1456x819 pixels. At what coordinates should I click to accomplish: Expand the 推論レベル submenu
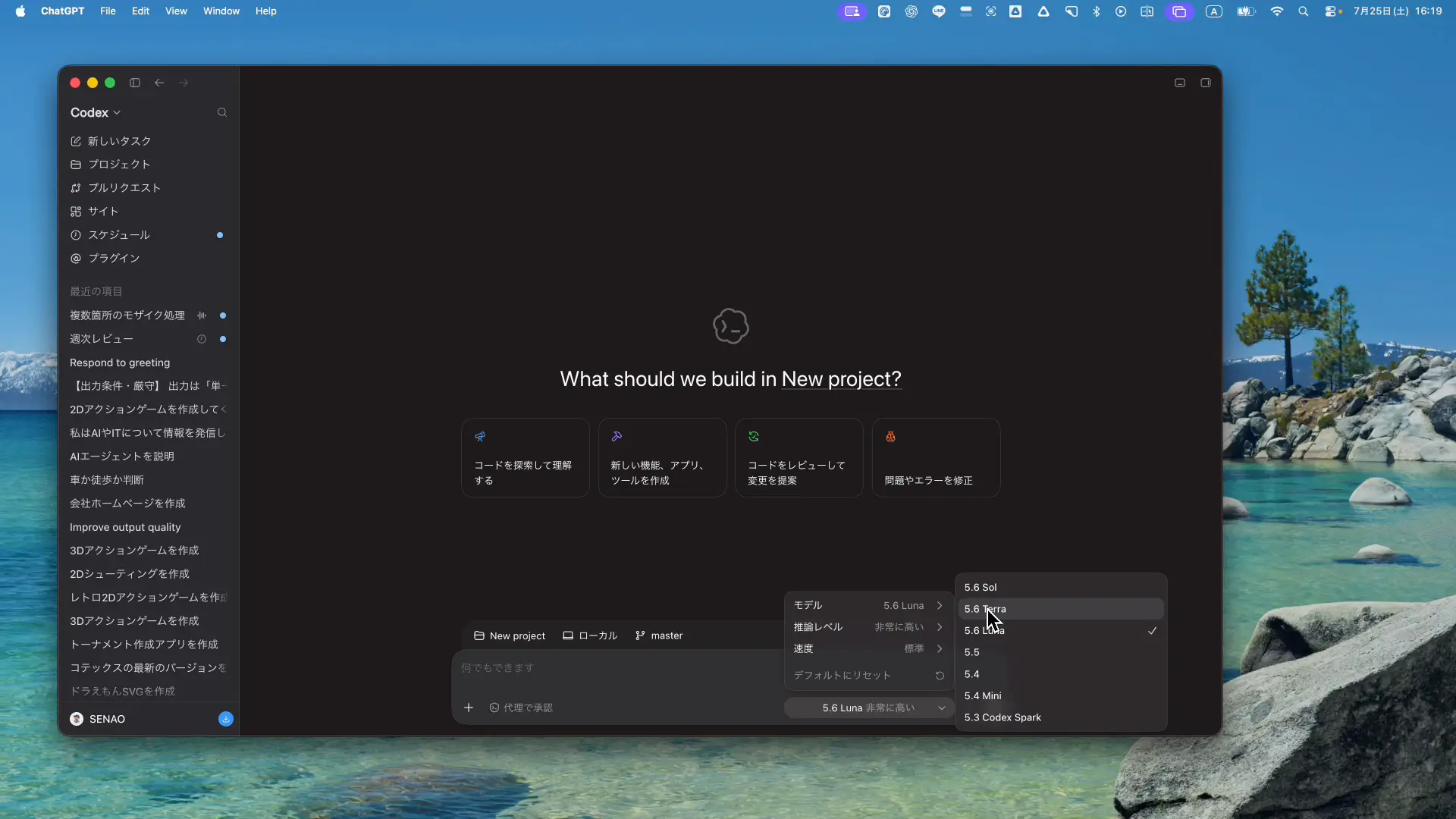coord(868,627)
